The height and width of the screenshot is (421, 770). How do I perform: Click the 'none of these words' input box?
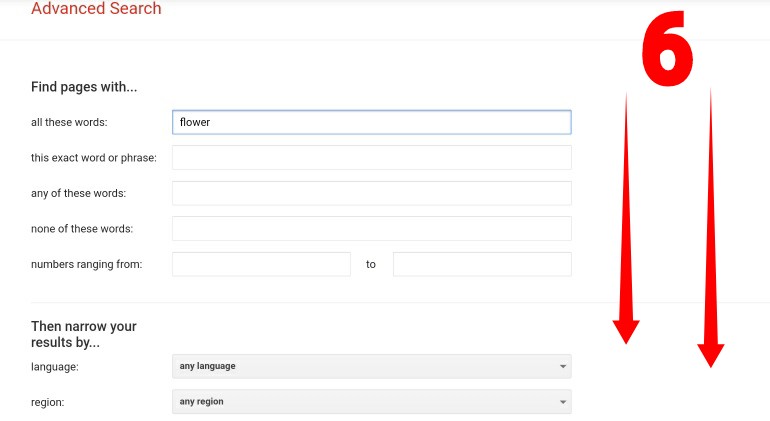click(372, 228)
